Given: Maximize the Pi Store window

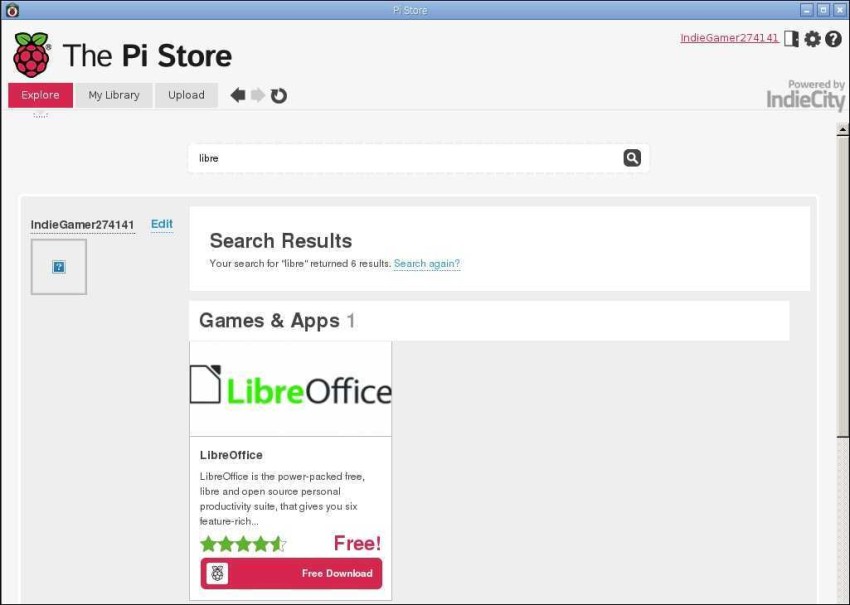Looking at the screenshot, I should point(823,10).
